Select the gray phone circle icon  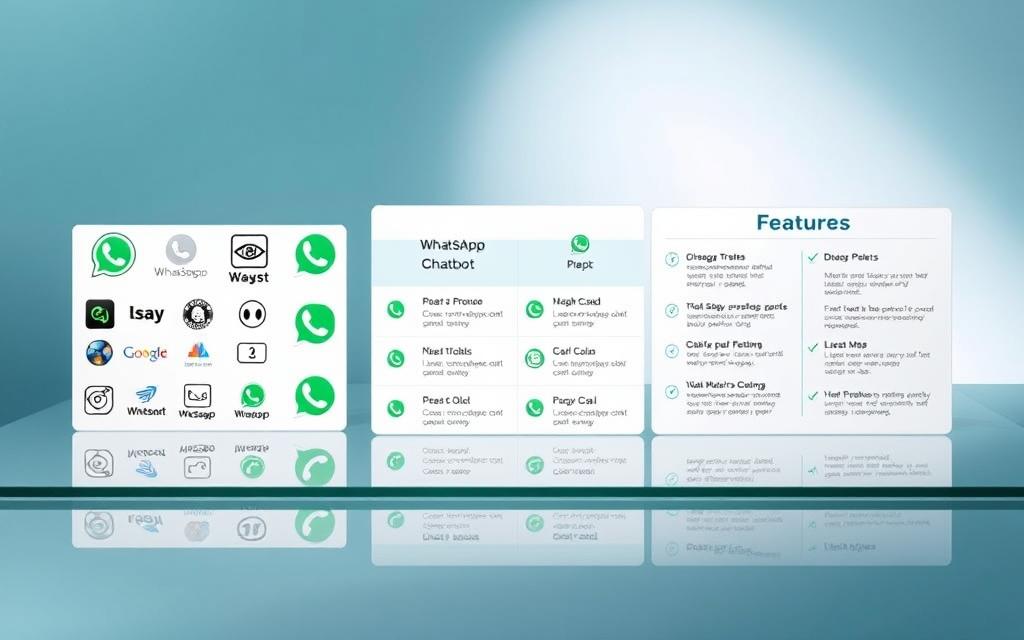coord(181,249)
